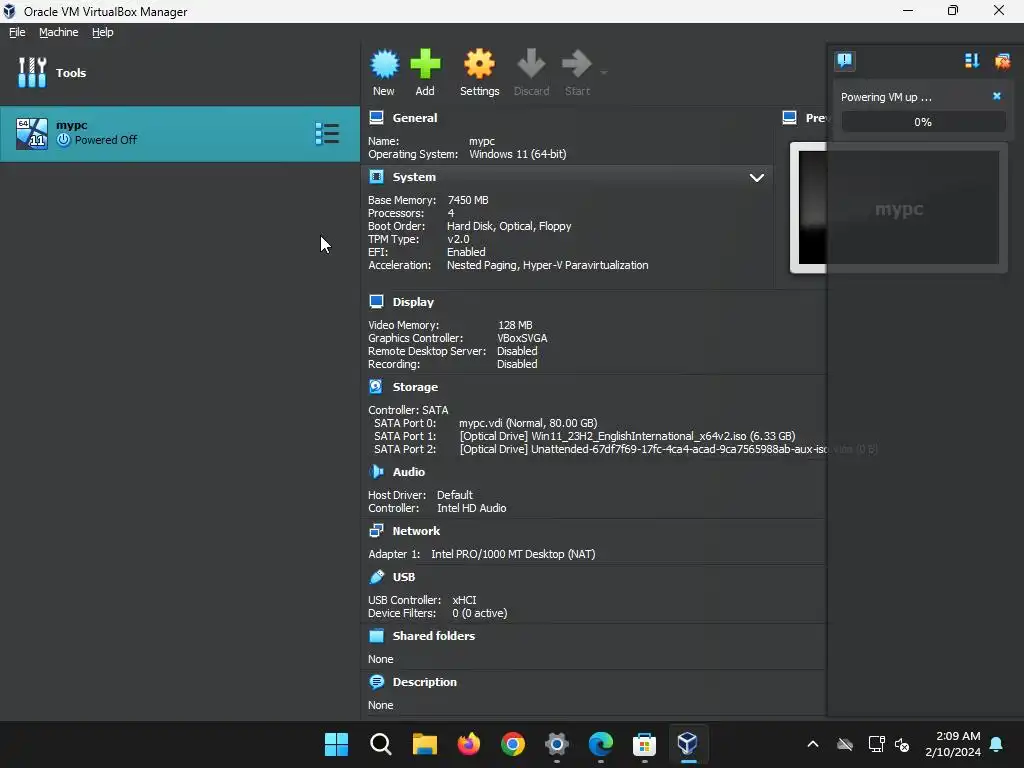Open Microsoft Store from the taskbar

pos(645,744)
